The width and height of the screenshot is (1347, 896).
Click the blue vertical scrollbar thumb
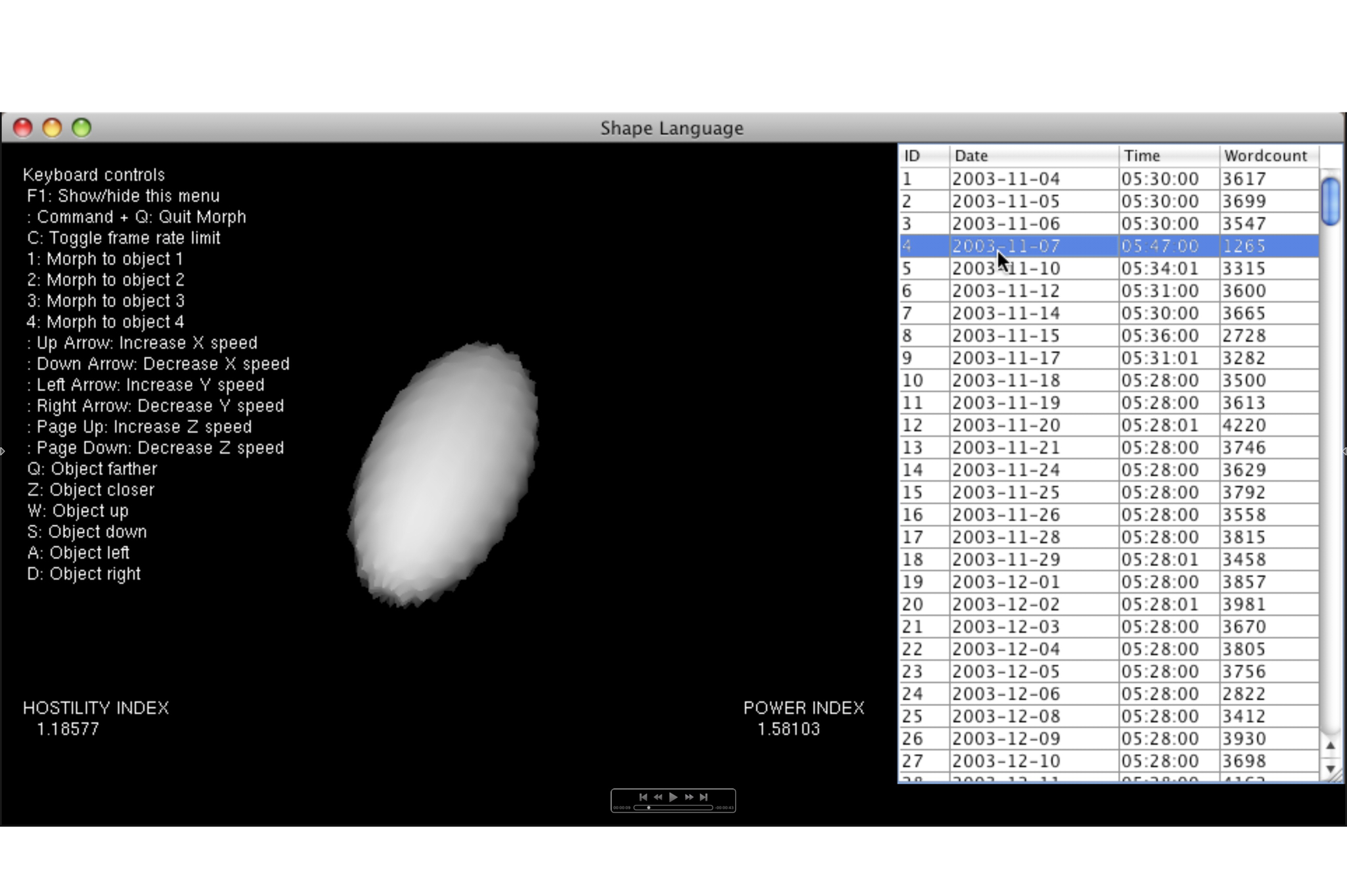[1330, 202]
